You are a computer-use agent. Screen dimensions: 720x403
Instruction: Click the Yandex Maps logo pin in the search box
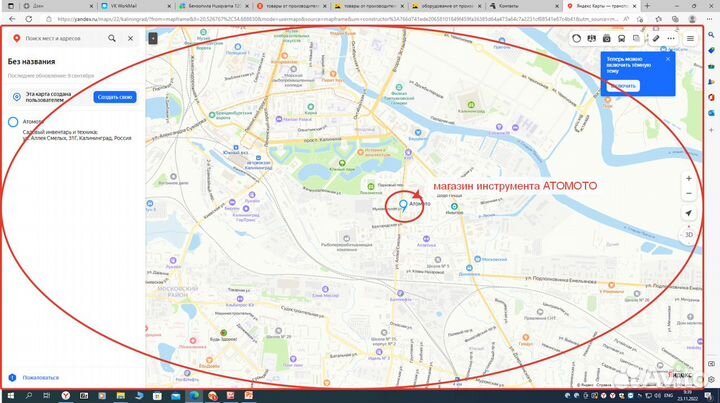(x=17, y=39)
